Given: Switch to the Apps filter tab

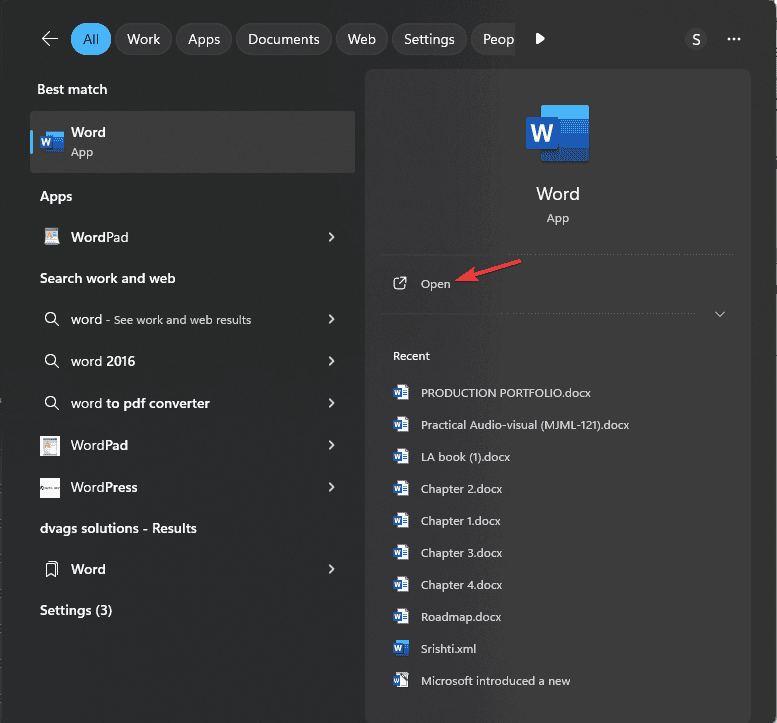Looking at the screenshot, I should coord(204,39).
